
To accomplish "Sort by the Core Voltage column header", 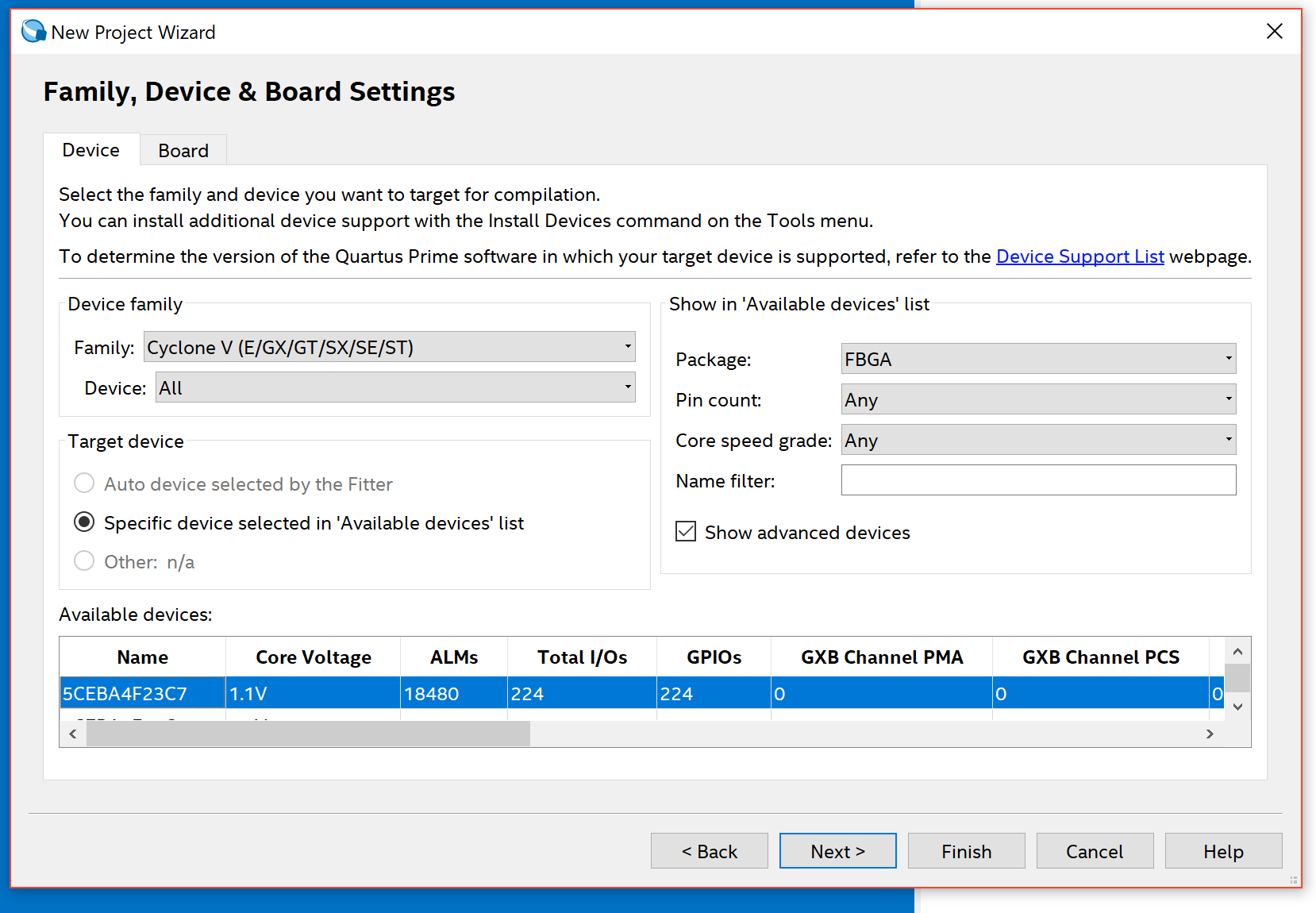I will (314, 657).
